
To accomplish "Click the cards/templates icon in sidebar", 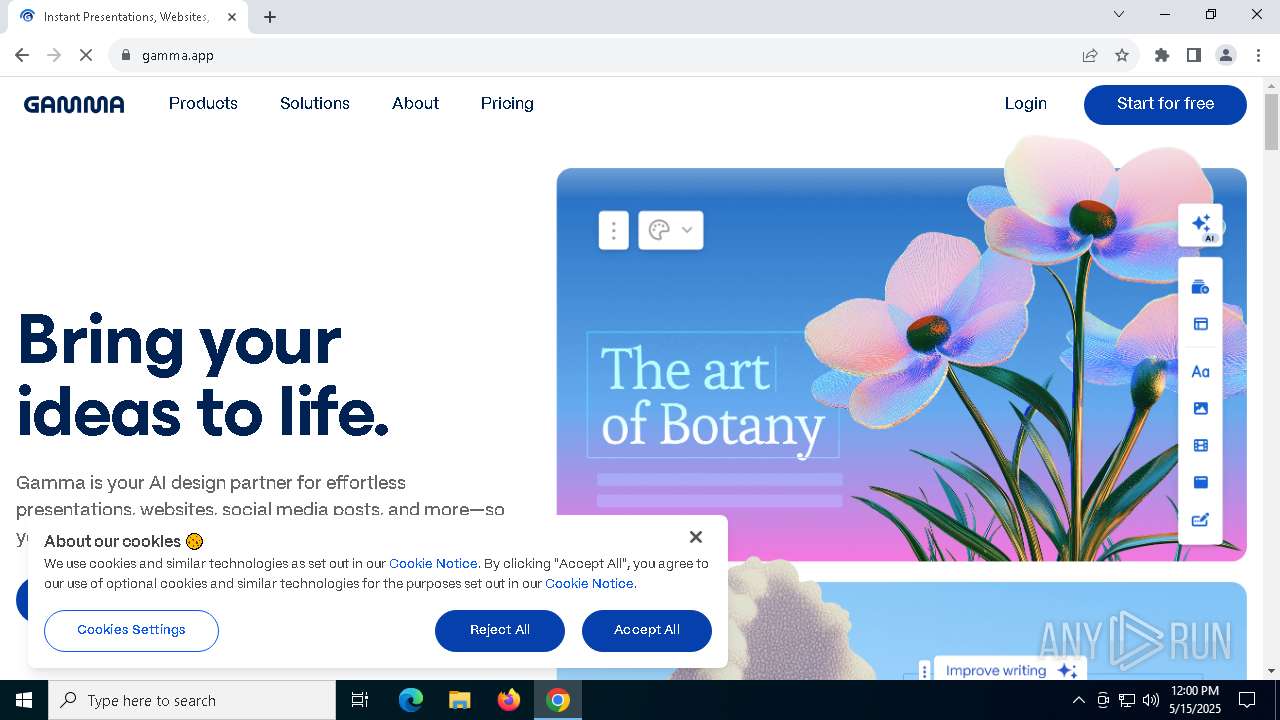I will tap(1201, 288).
